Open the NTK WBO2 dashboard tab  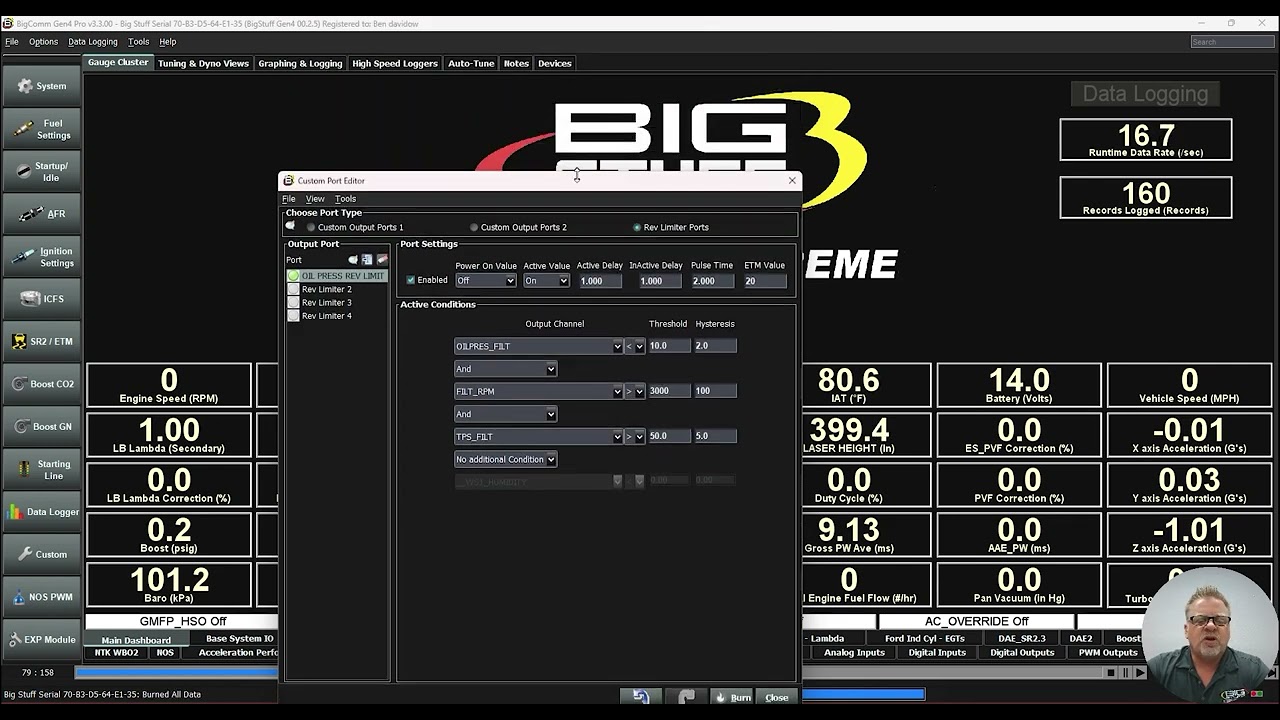(116, 653)
